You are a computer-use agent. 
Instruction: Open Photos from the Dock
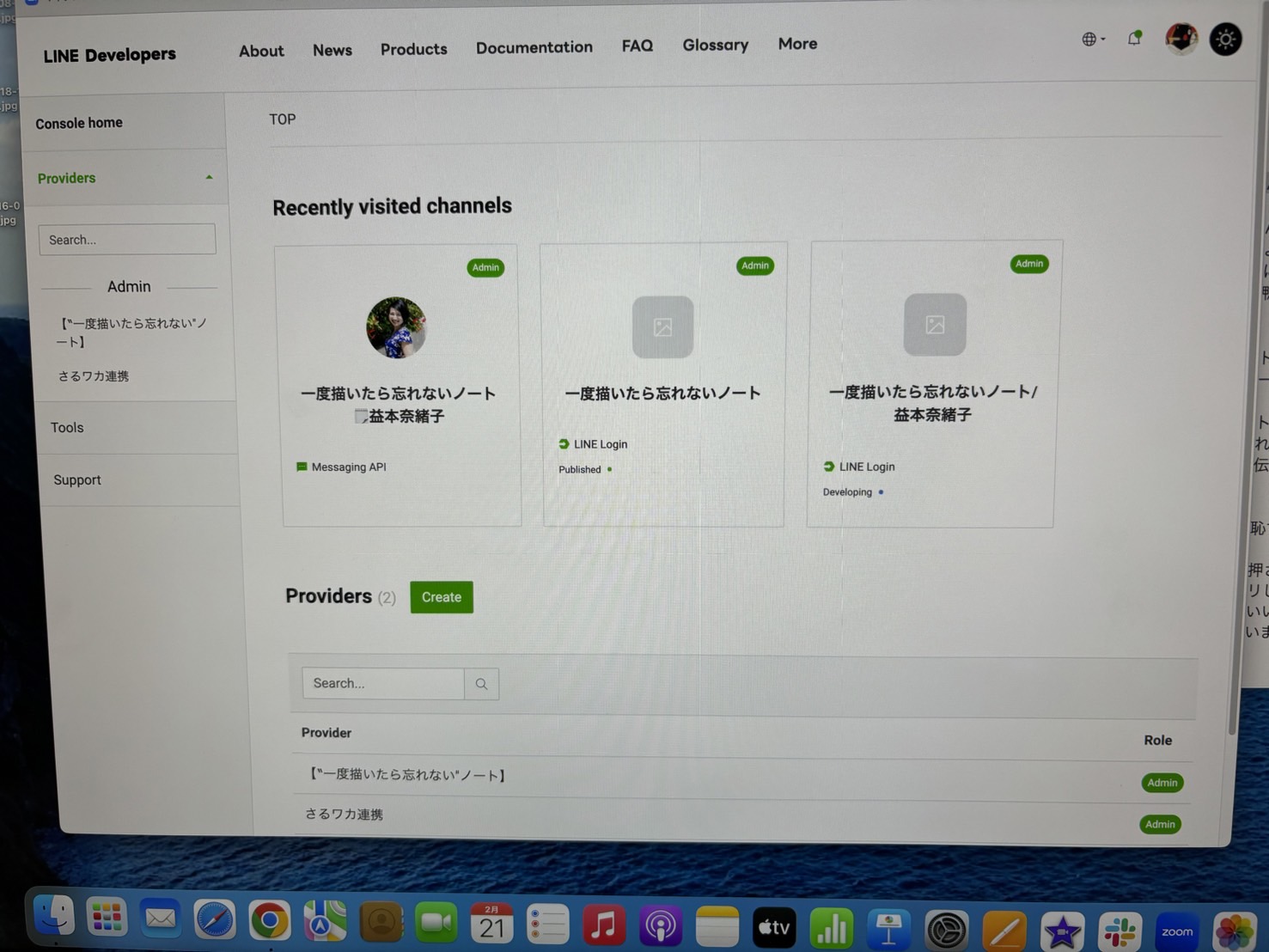[x=1235, y=933]
